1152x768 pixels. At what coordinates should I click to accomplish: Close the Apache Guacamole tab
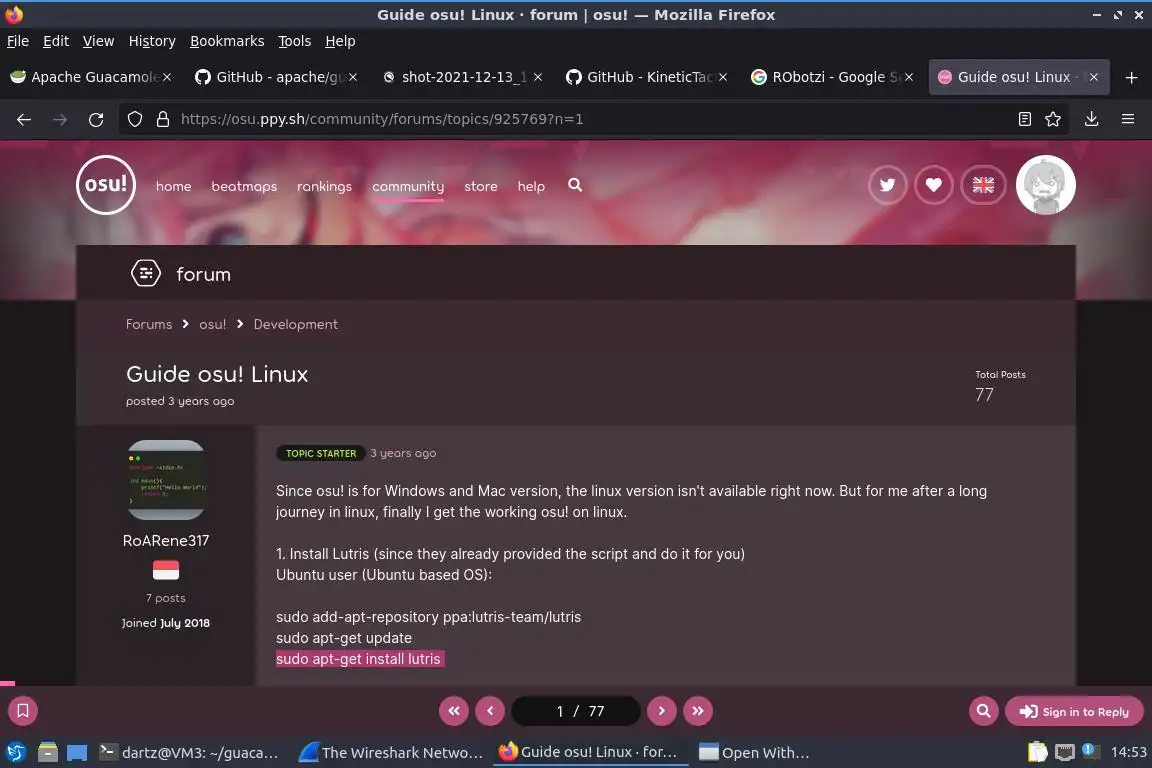(167, 77)
